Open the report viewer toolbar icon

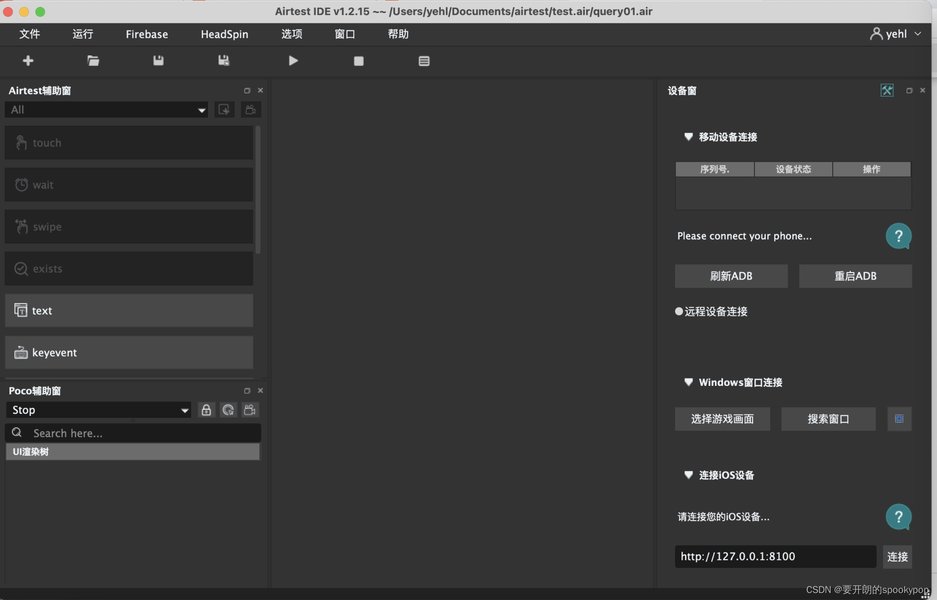pyautogui.click(x=424, y=61)
